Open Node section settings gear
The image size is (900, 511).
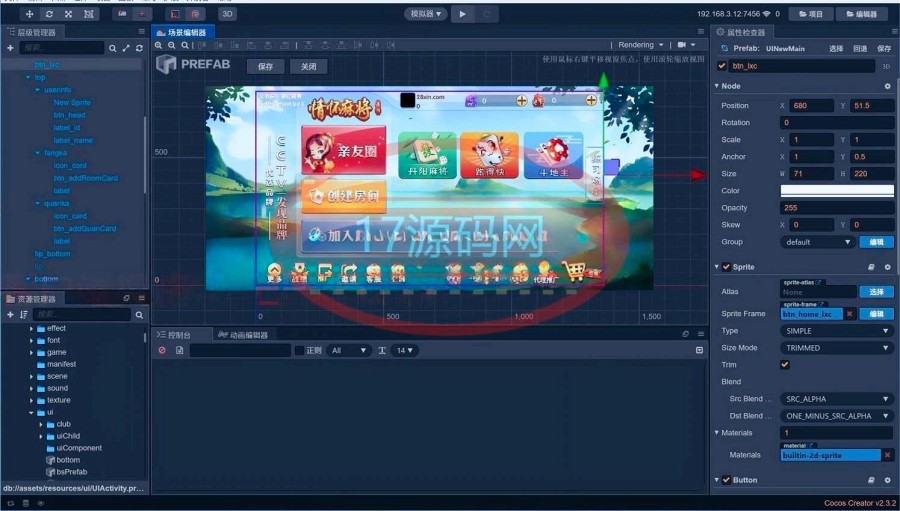pos(887,86)
